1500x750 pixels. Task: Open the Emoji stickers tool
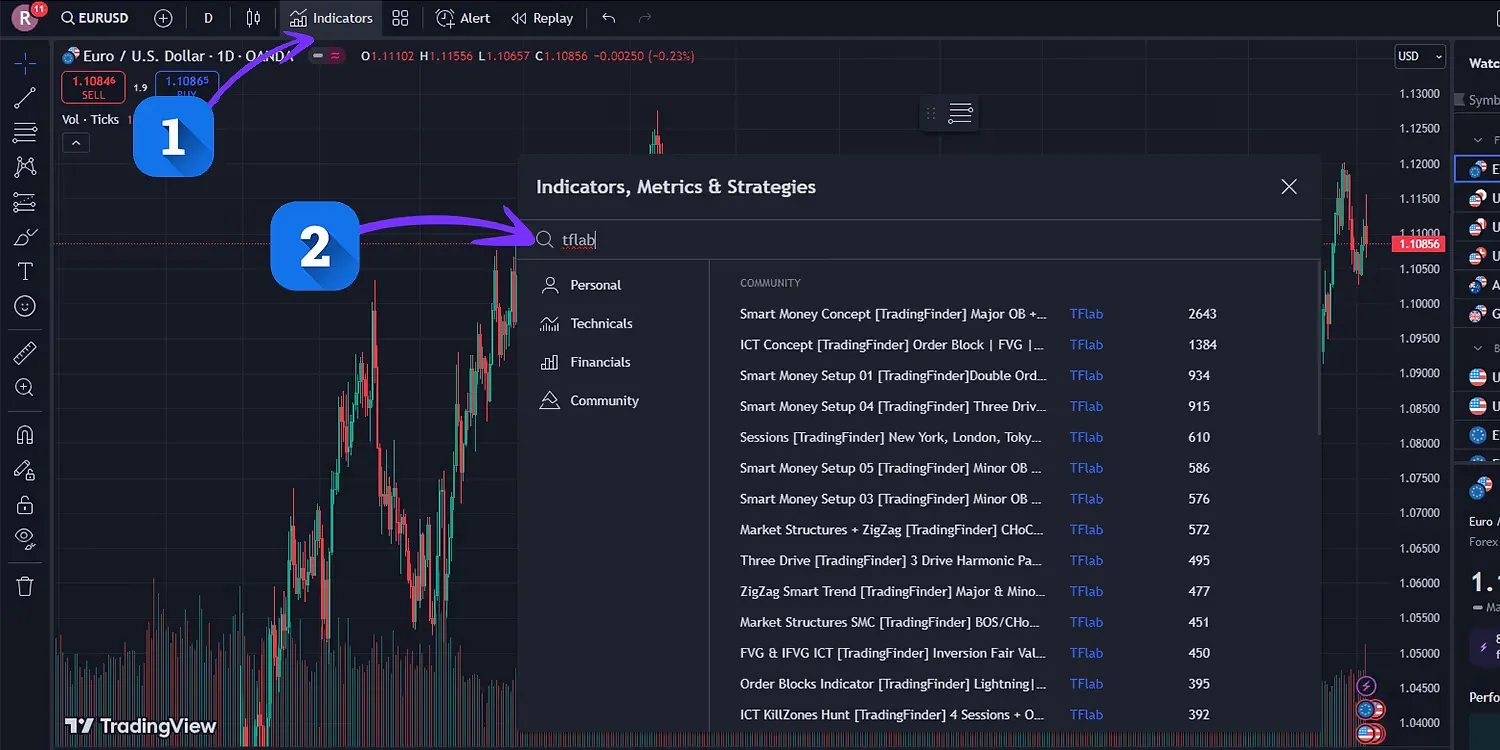coord(25,306)
